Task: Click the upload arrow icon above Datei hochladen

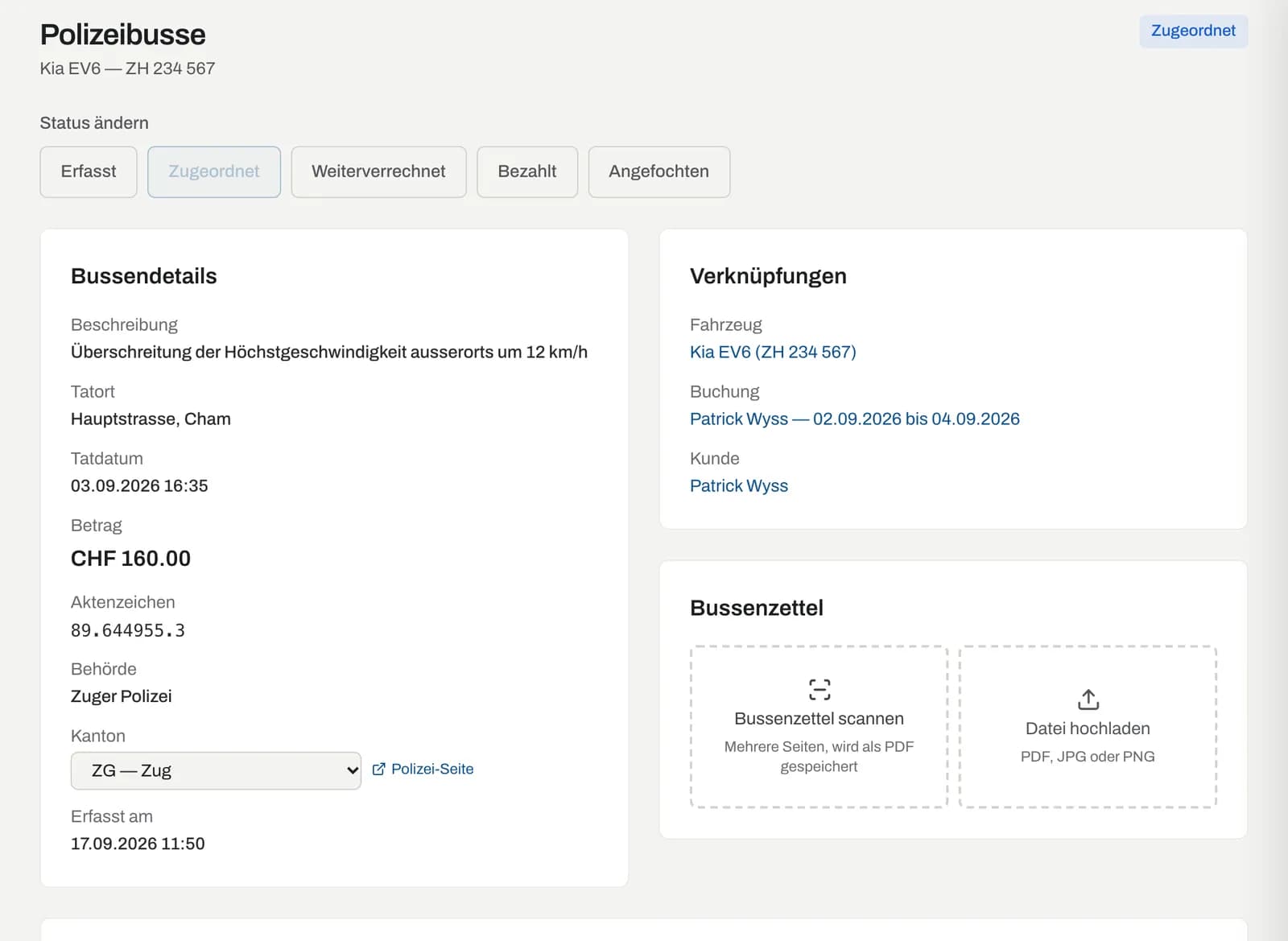Action: (1088, 700)
